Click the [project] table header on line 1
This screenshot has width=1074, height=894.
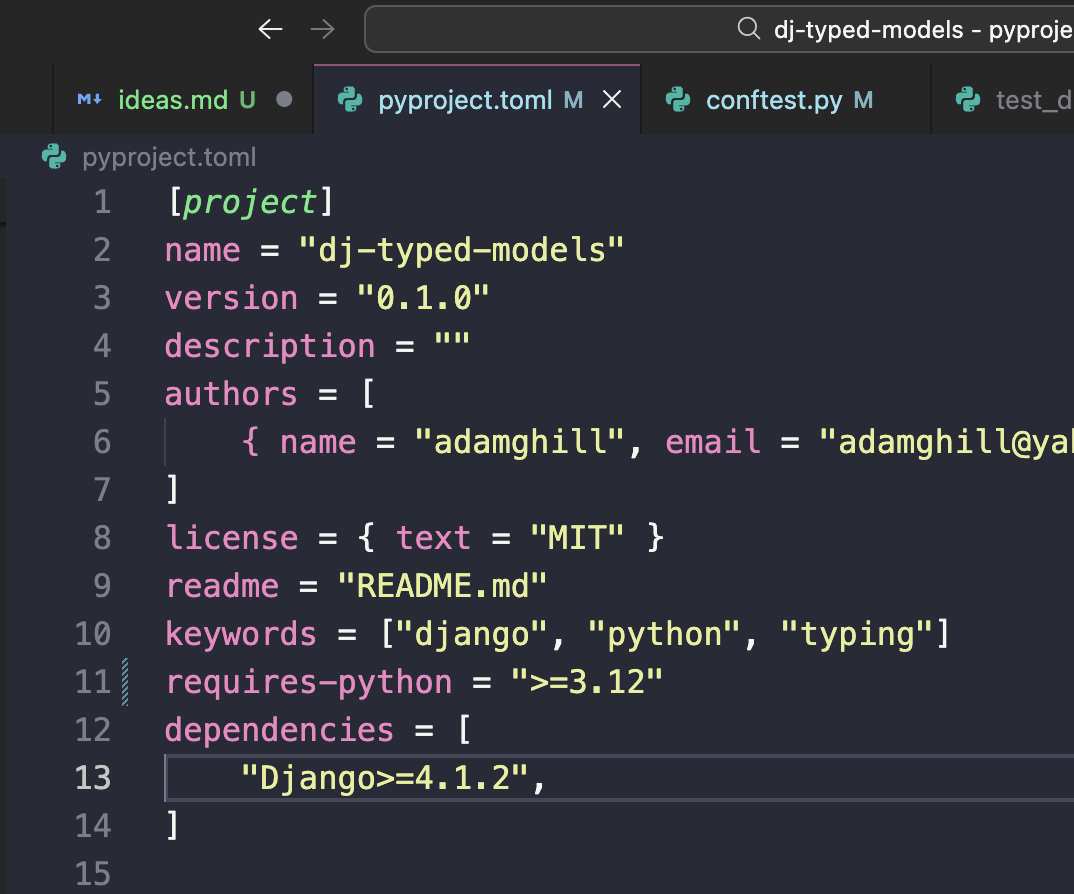(249, 202)
